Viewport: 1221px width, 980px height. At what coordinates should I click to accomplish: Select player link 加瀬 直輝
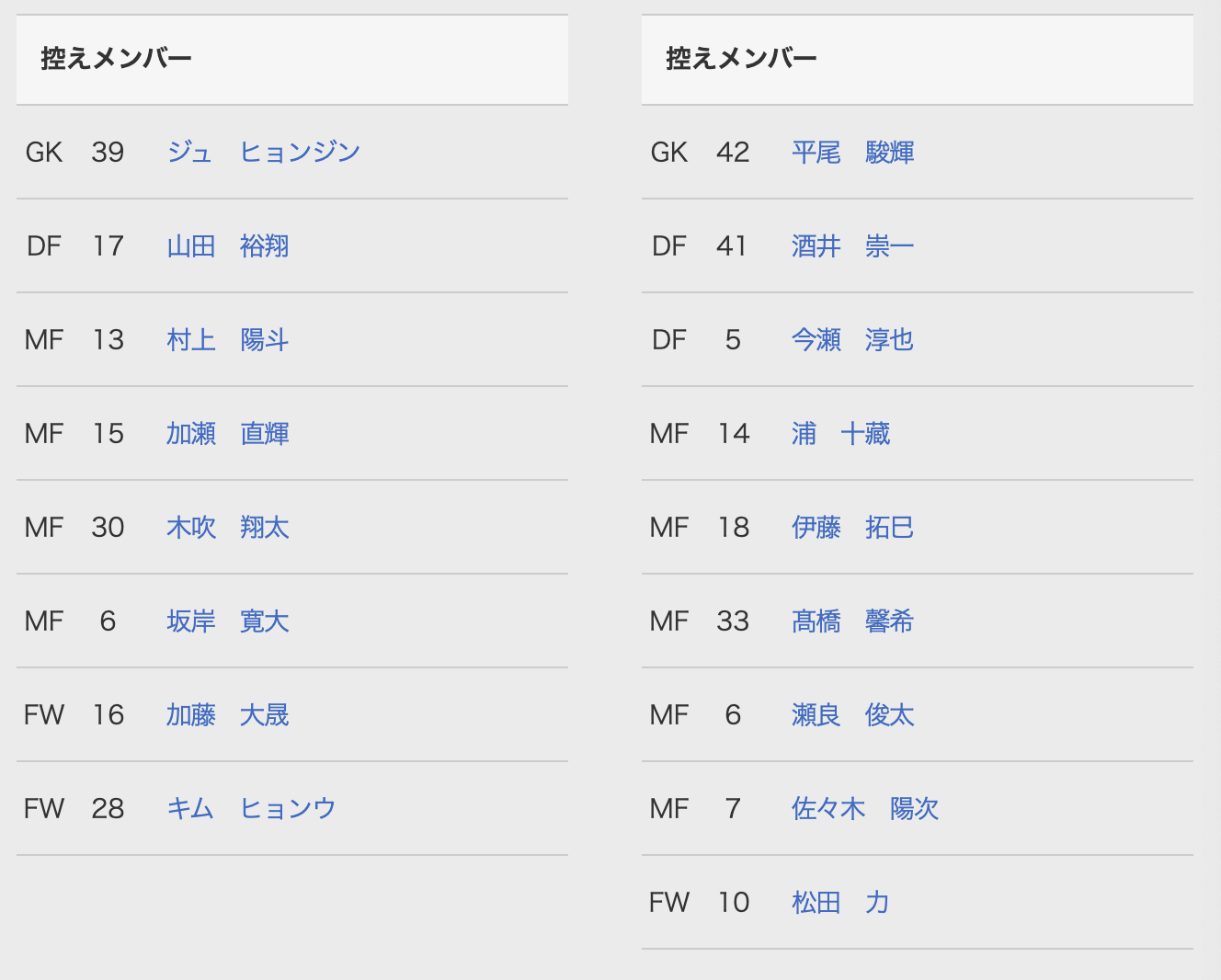[x=227, y=434]
